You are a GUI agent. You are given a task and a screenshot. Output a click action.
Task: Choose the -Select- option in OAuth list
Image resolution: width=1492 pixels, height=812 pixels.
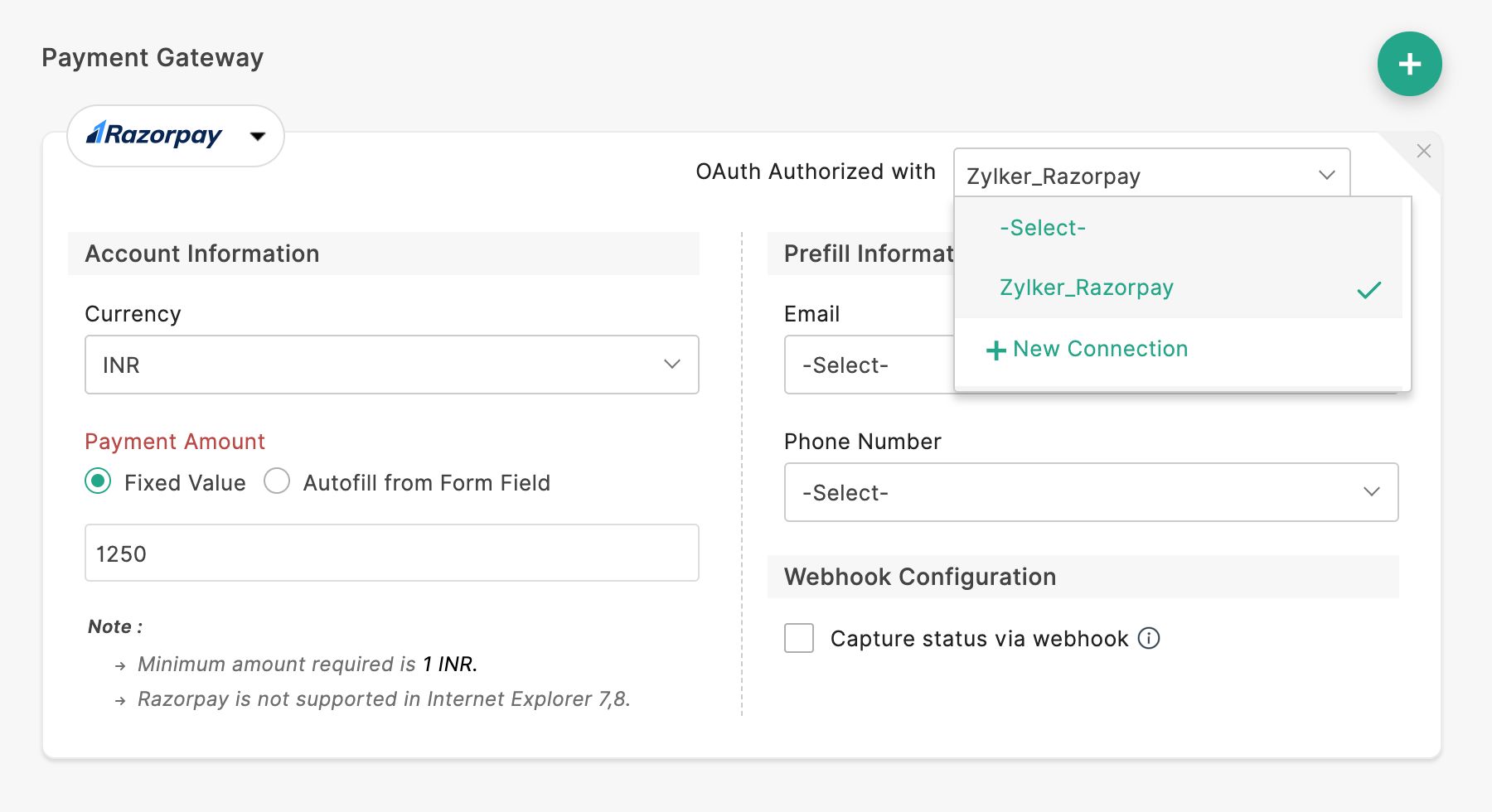click(x=1043, y=228)
